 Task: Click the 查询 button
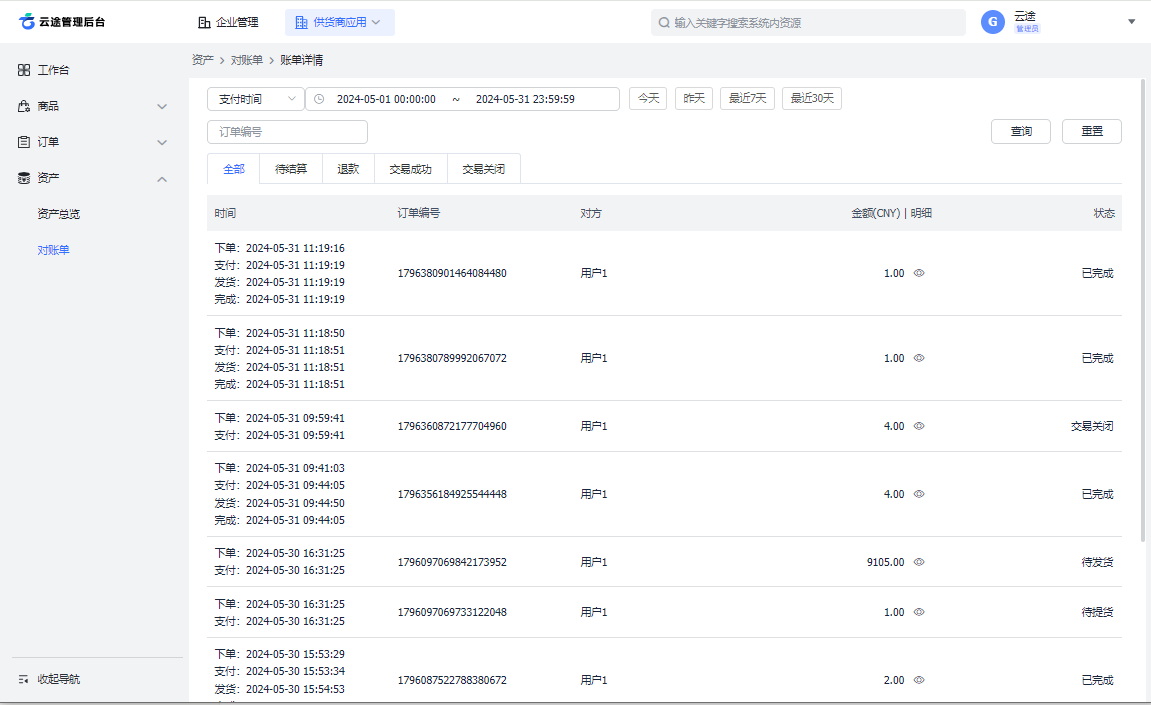(x=1021, y=131)
